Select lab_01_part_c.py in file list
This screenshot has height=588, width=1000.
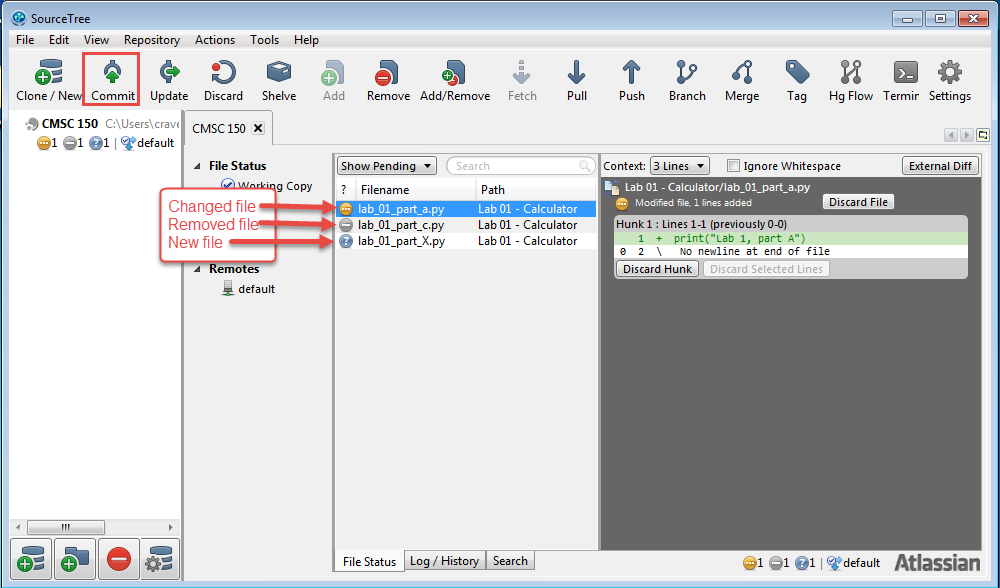click(401, 225)
